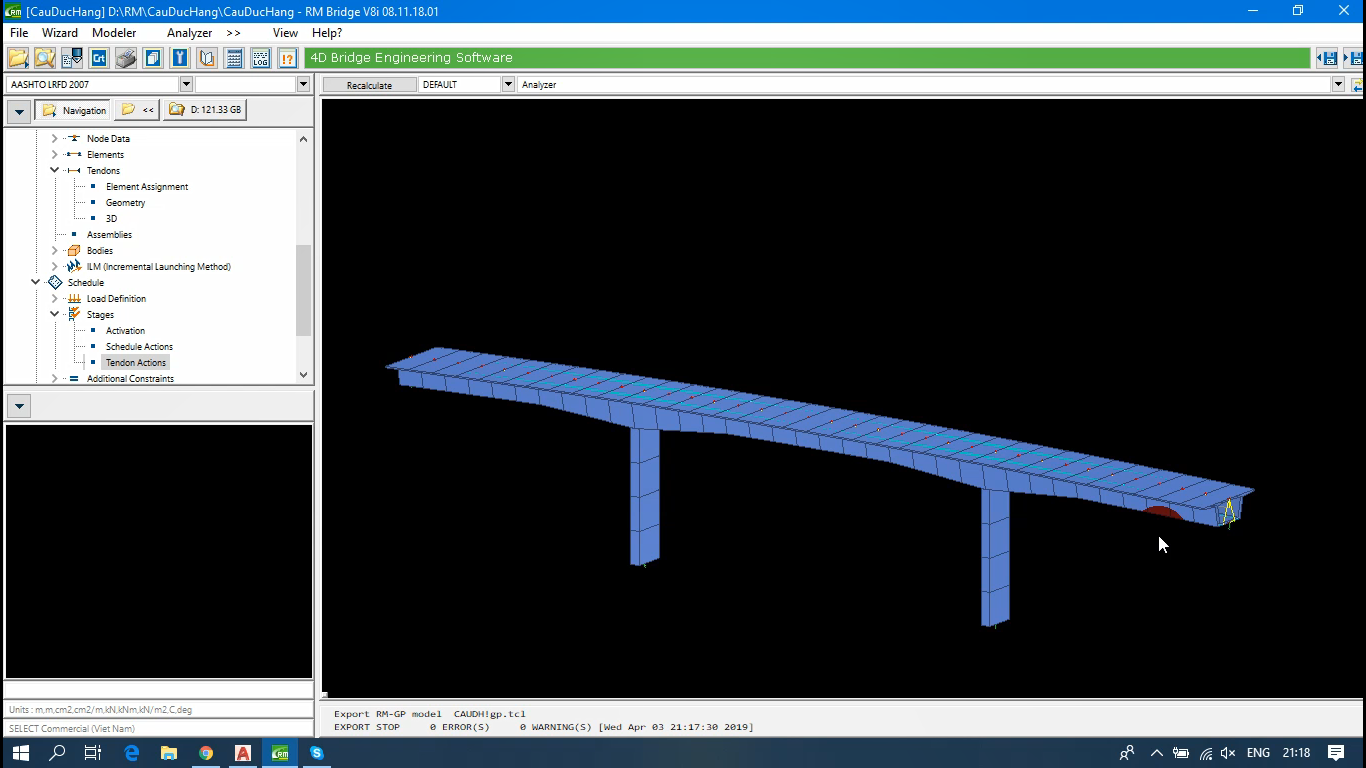Open the Analyzer menu

pos(189,33)
